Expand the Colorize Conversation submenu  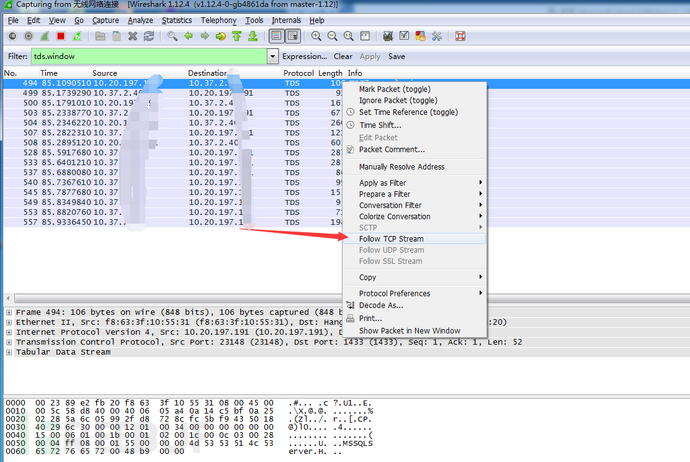415,216
